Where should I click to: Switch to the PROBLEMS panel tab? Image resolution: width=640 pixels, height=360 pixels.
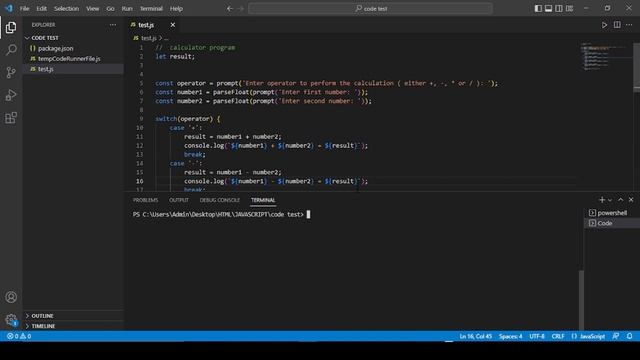click(145, 200)
